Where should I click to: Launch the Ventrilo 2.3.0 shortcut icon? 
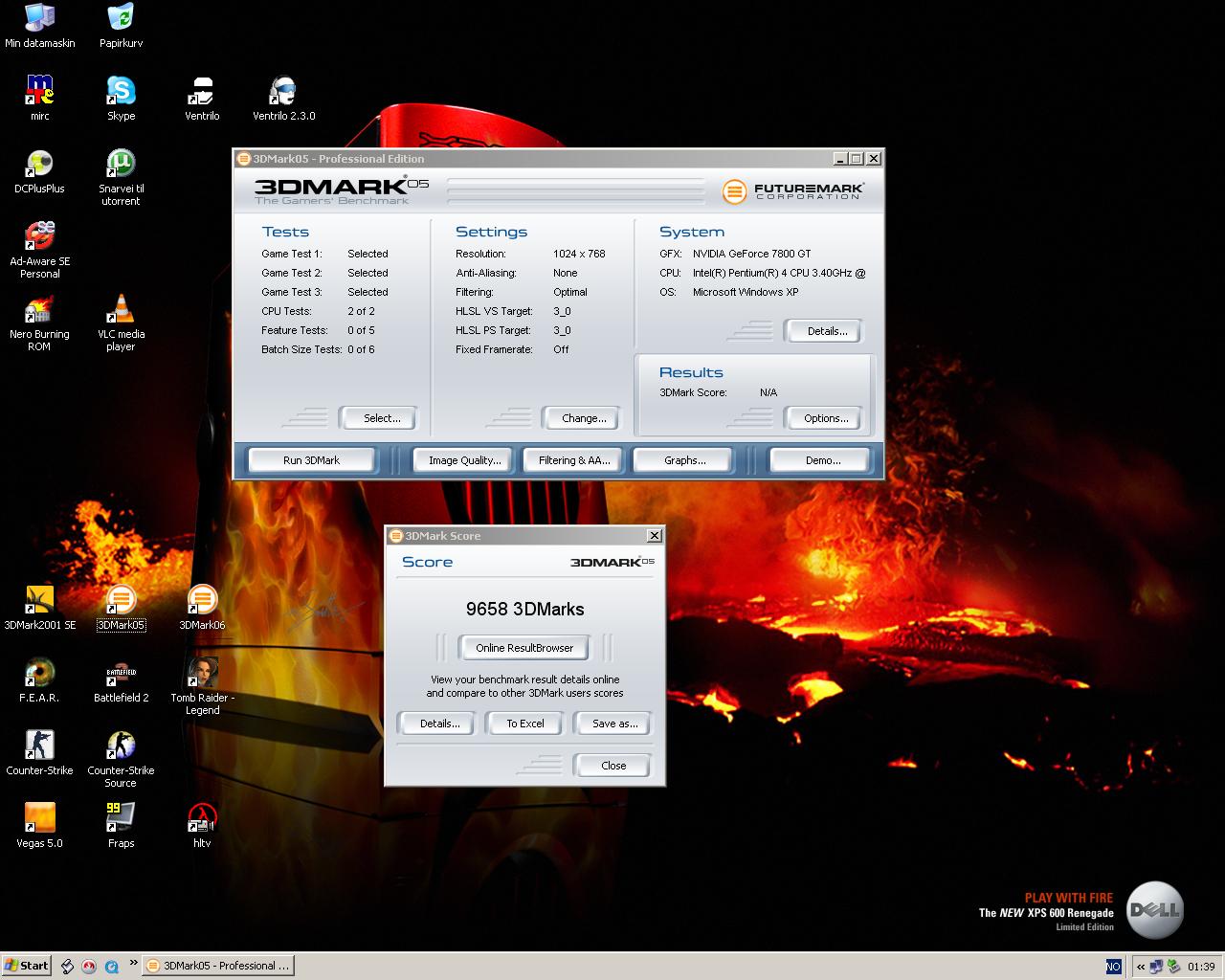point(283,99)
